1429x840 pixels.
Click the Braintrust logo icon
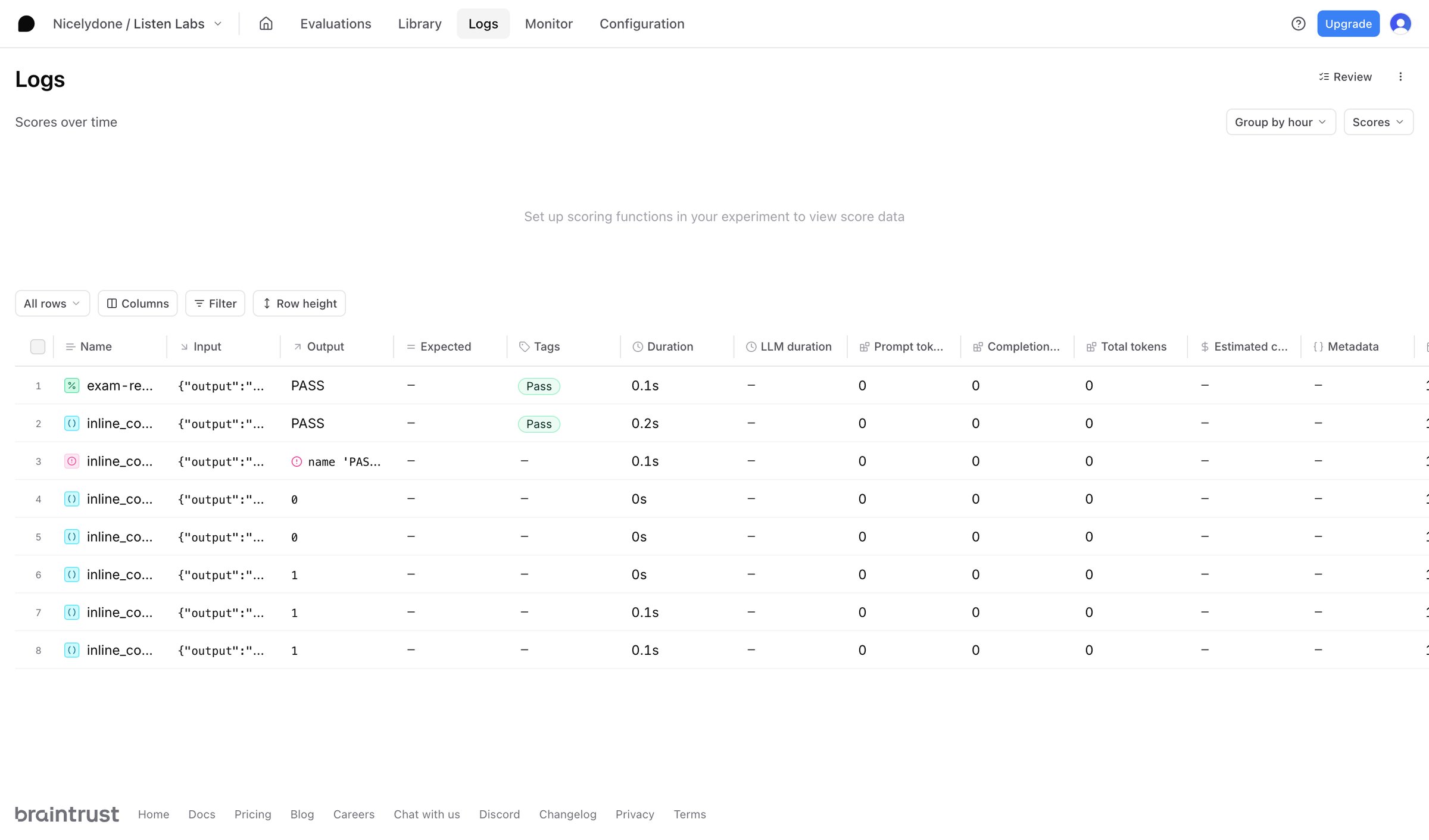pos(26,24)
